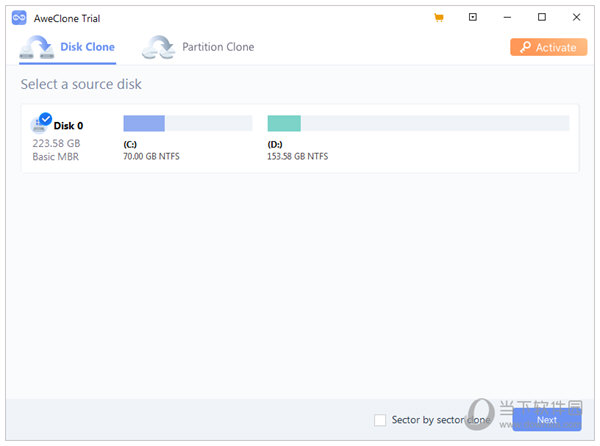Click the Basic MBR disk type text
Viewport: 600px width, 446px height.
click(55, 157)
